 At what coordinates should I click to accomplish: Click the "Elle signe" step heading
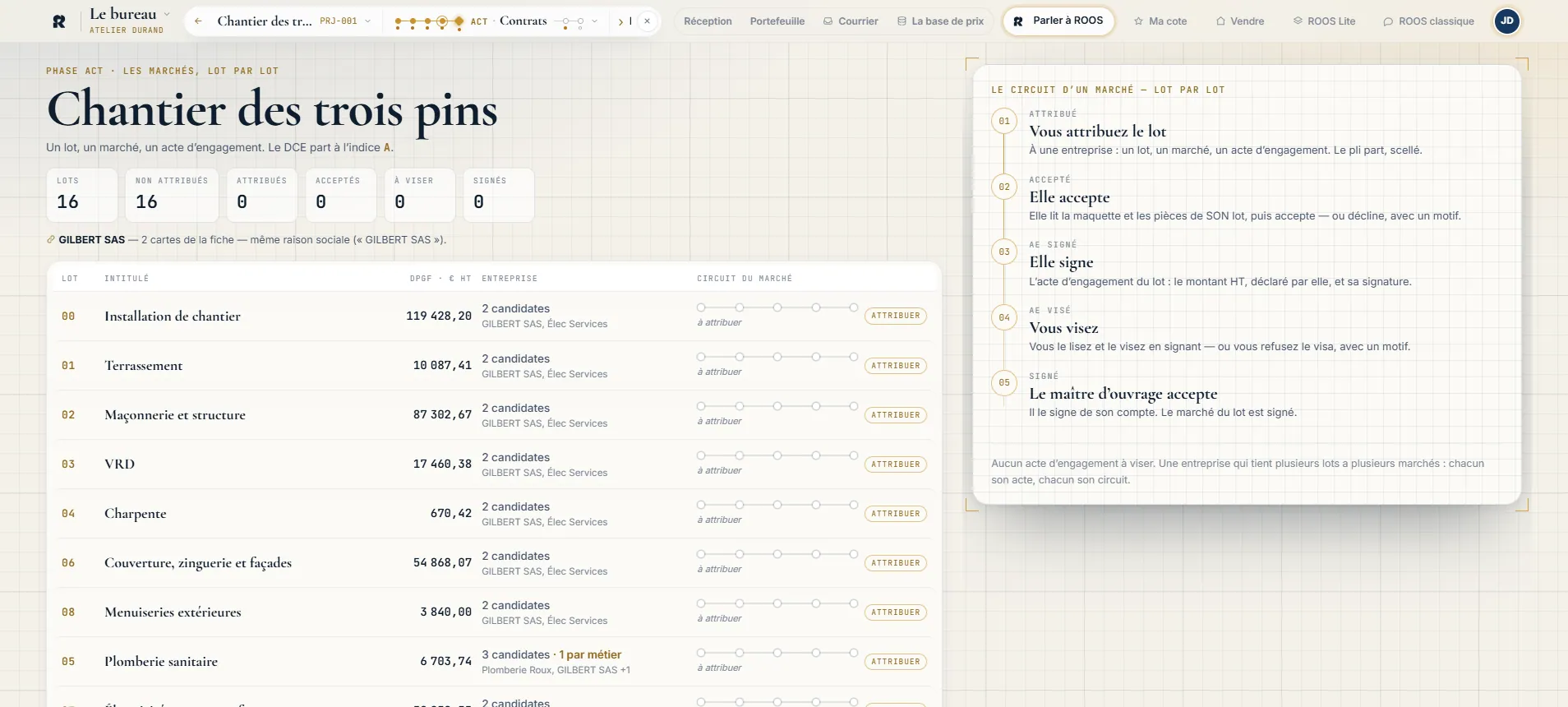tap(1062, 262)
